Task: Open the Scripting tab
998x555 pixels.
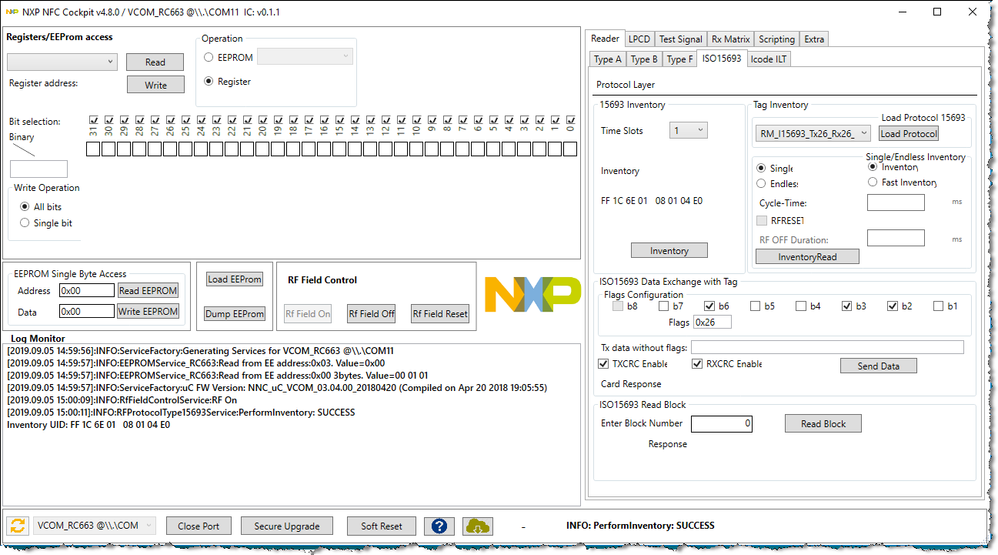Action: pyautogui.click(x=777, y=39)
